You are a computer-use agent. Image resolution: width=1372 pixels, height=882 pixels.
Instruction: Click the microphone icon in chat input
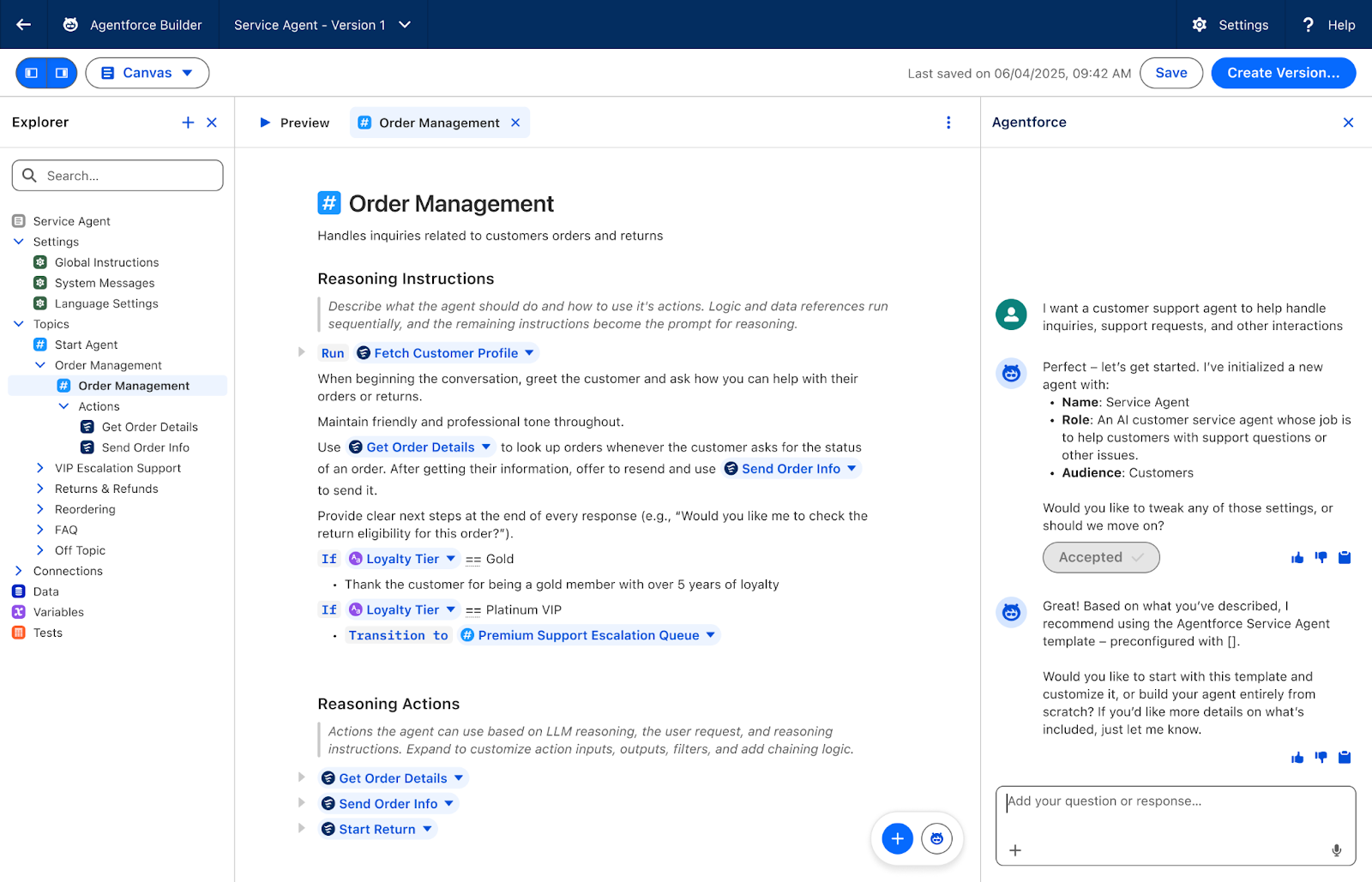1336,850
